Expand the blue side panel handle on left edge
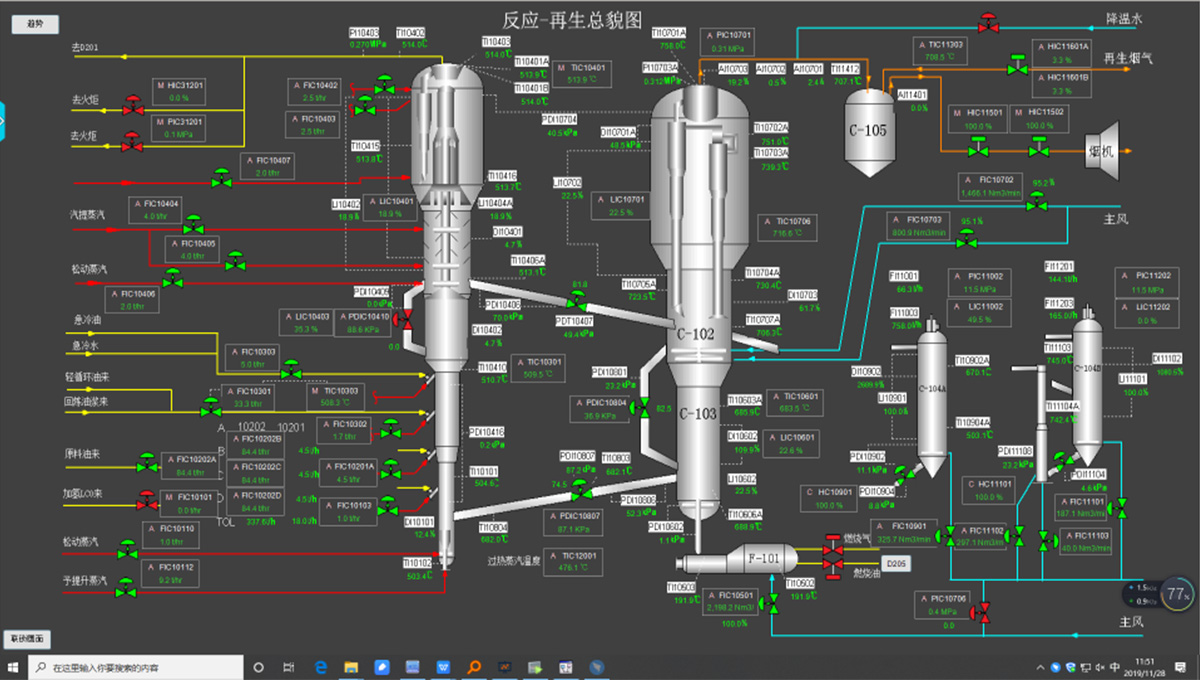The width and height of the screenshot is (1200, 680). pyautogui.click(x=3, y=122)
